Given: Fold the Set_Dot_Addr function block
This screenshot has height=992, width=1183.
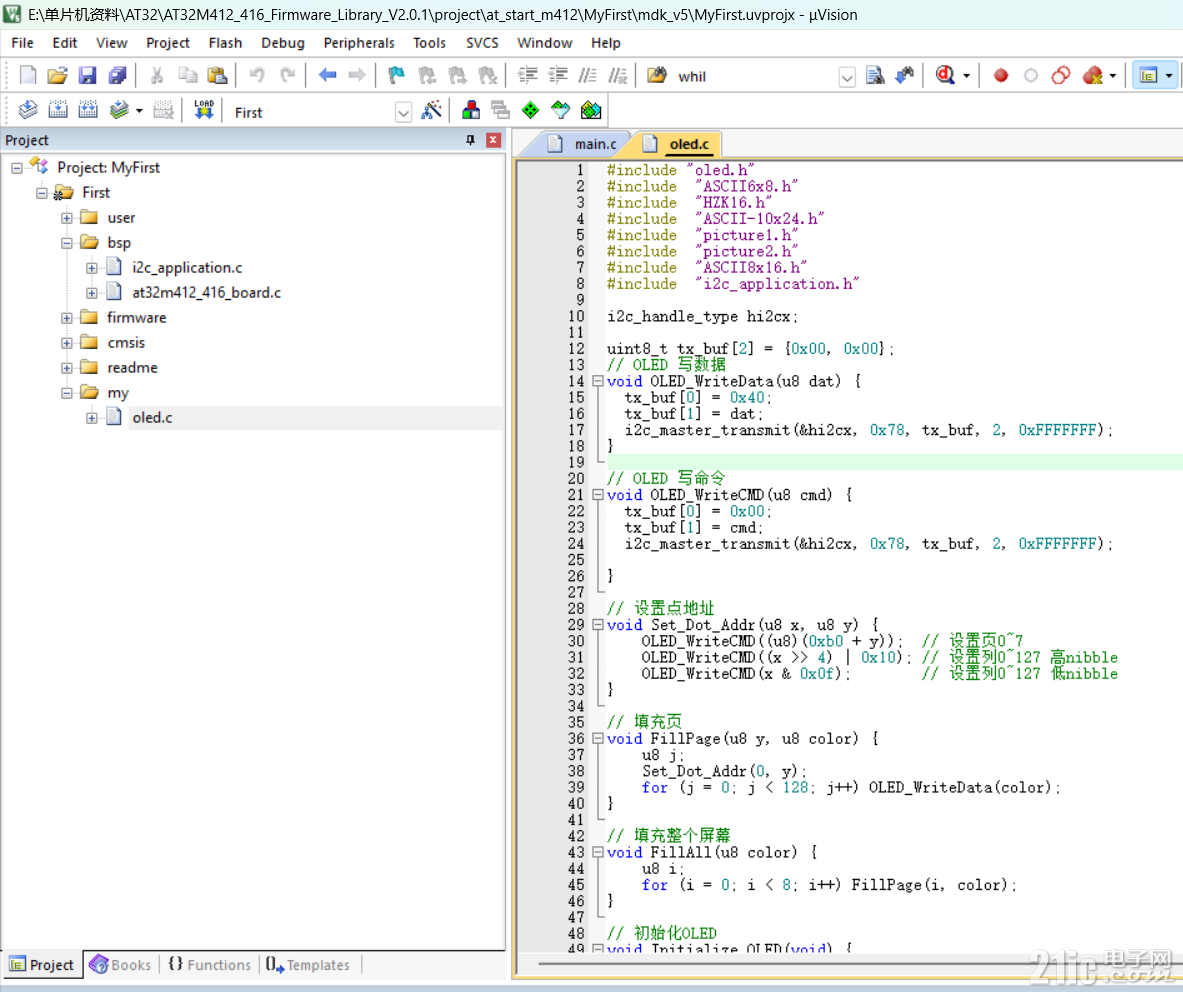Looking at the screenshot, I should (x=598, y=625).
